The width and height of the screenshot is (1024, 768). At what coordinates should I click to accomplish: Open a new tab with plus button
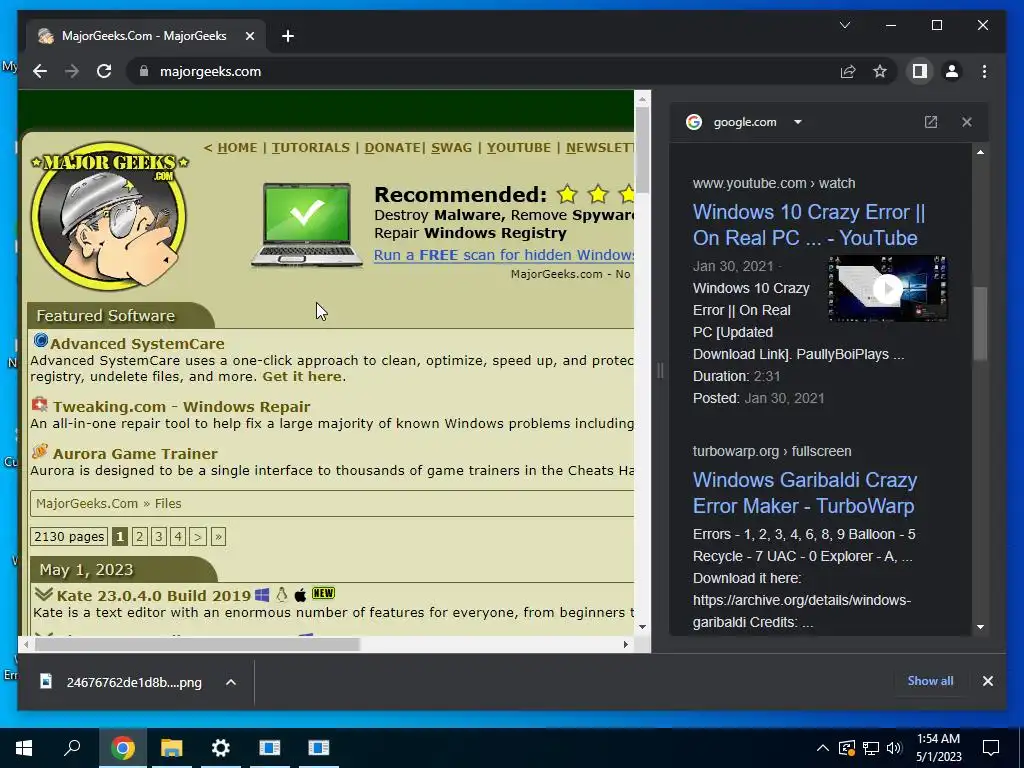point(288,36)
